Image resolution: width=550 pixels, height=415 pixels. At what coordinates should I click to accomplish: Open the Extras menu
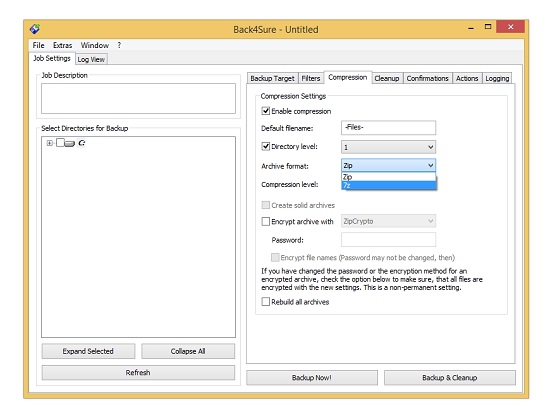tap(62, 45)
